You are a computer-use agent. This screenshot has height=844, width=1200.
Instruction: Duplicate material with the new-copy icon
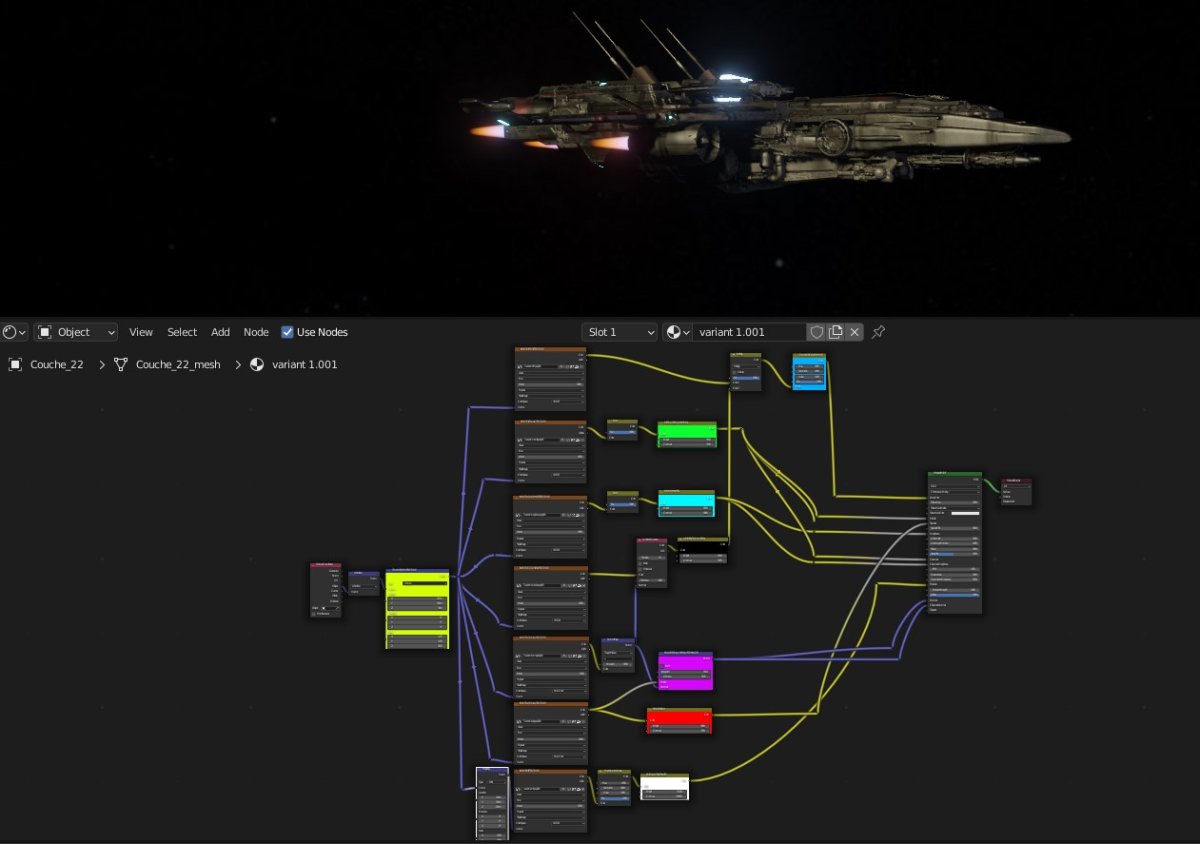pos(835,332)
